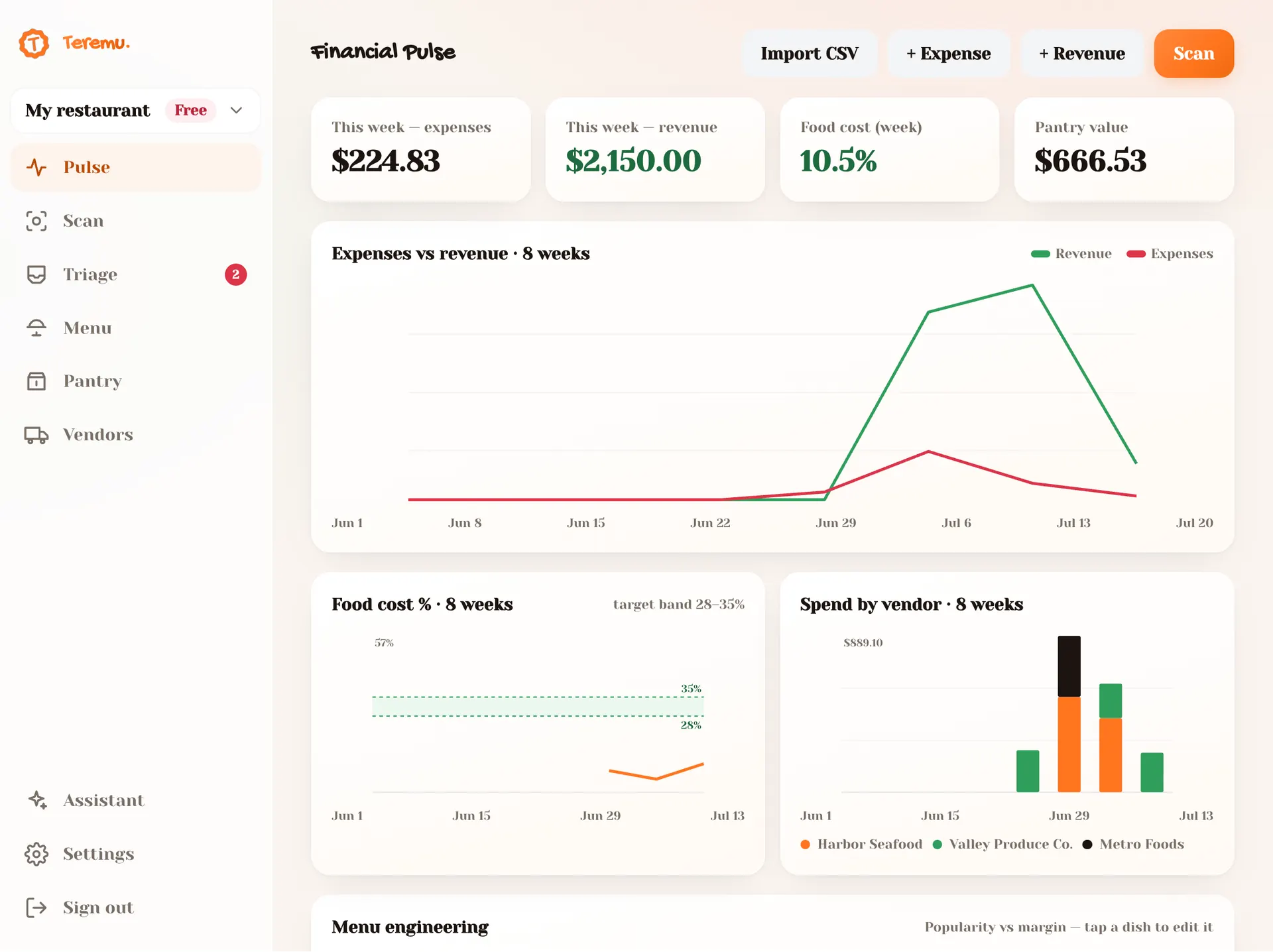The width and height of the screenshot is (1273, 952).
Task: Click the Menu engineering heading
Action: pyautogui.click(x=410, y=927)
